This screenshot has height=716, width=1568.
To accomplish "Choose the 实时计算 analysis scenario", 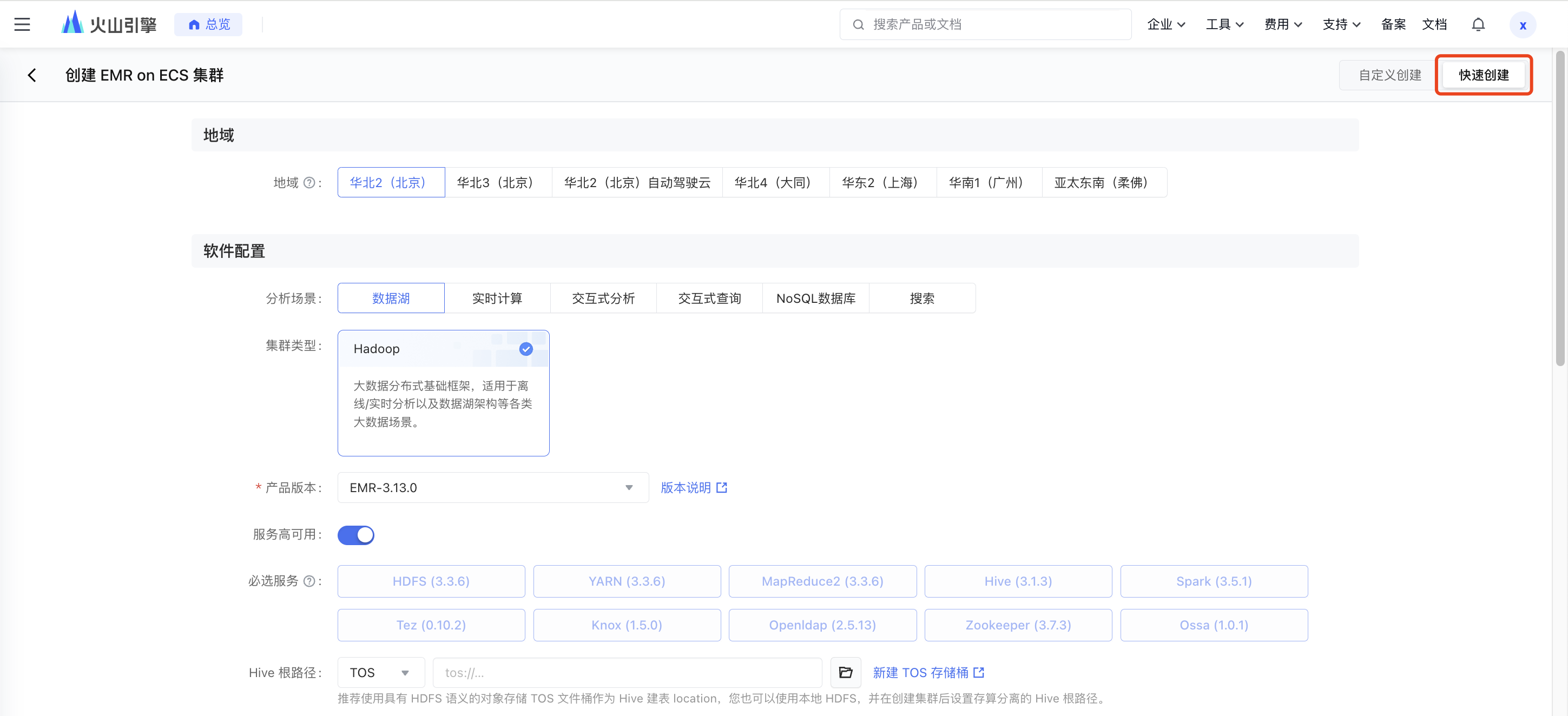I will click(497, 298).
